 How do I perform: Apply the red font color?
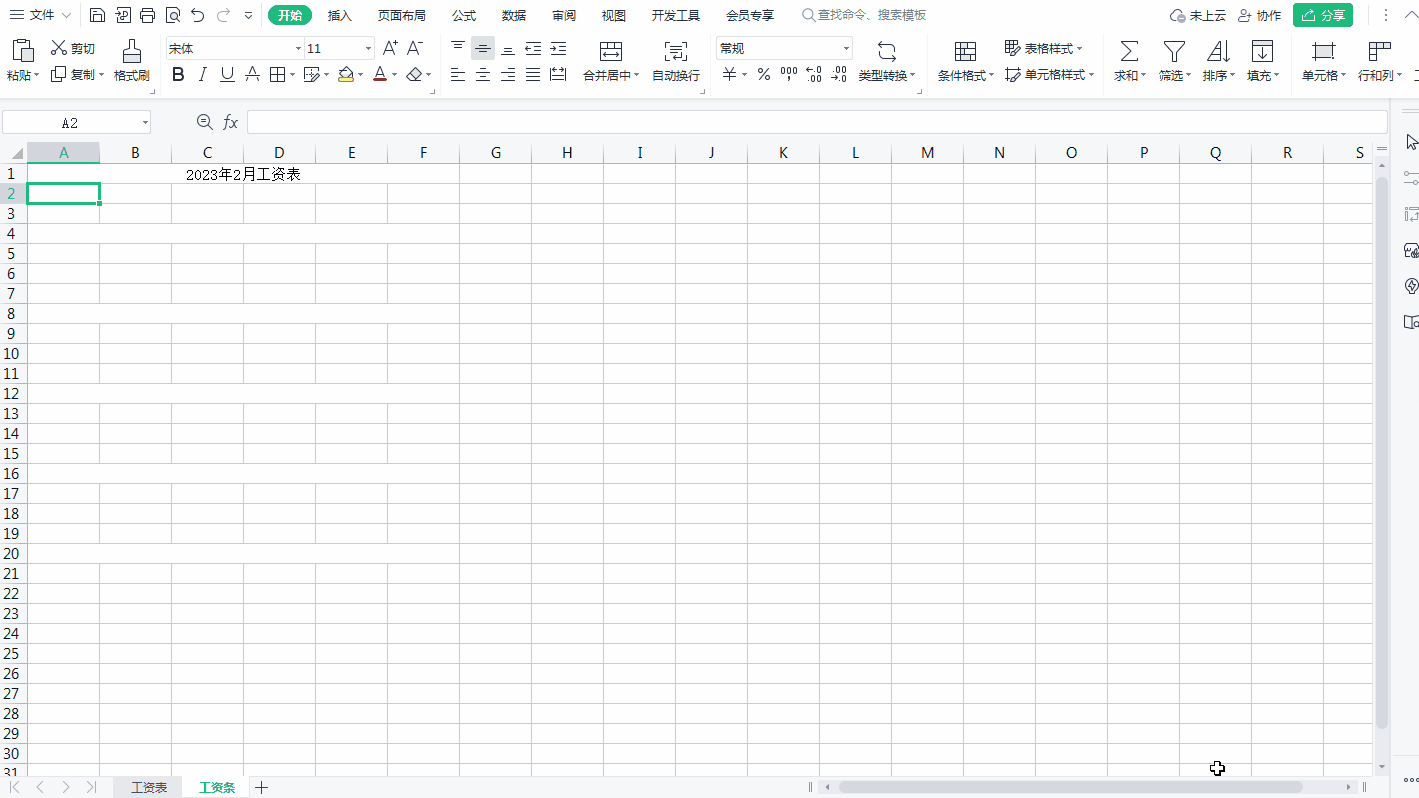click(x=380, y=74)
